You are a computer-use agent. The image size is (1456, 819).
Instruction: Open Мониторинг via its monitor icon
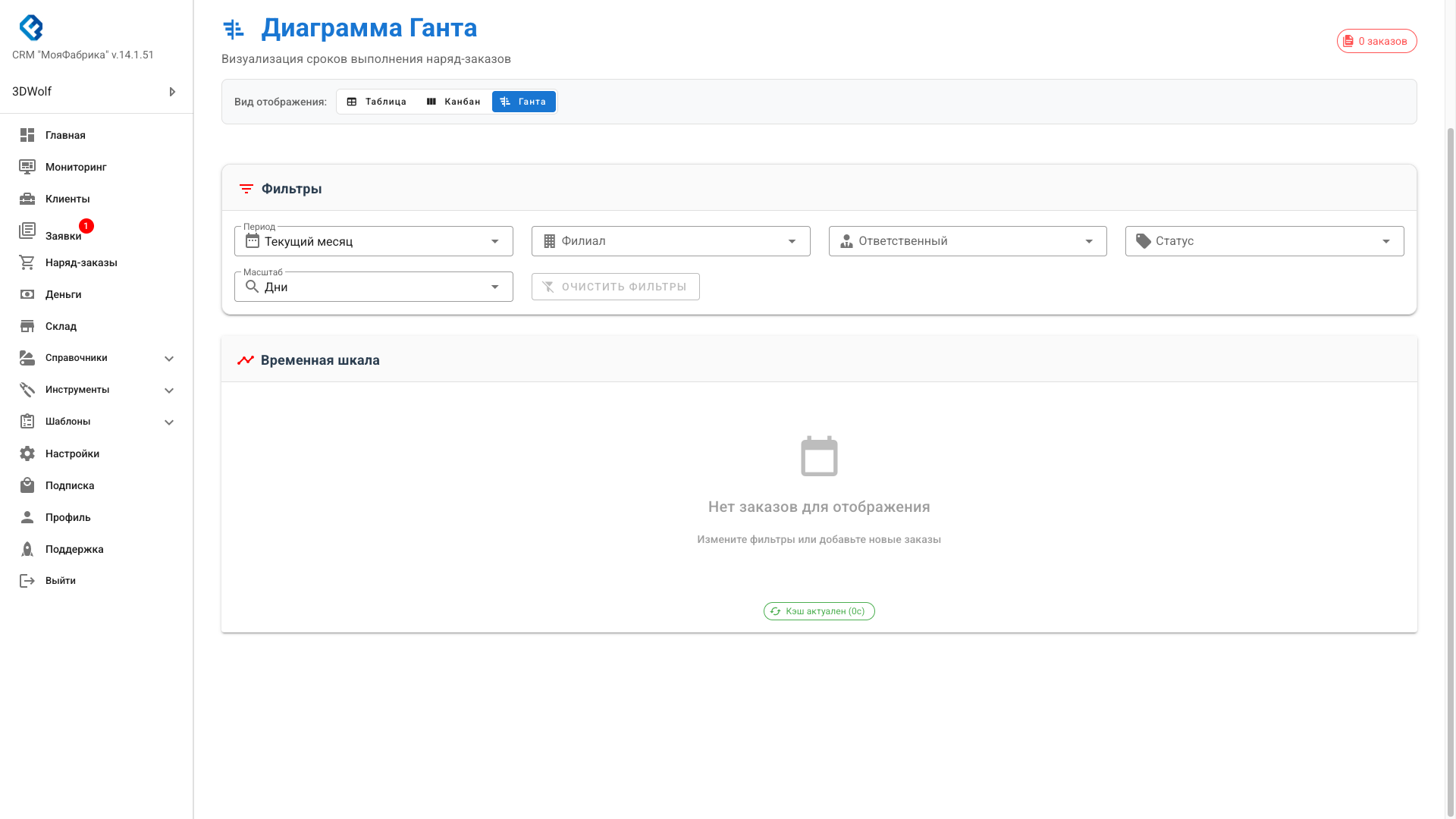click(x=27, y=167)
